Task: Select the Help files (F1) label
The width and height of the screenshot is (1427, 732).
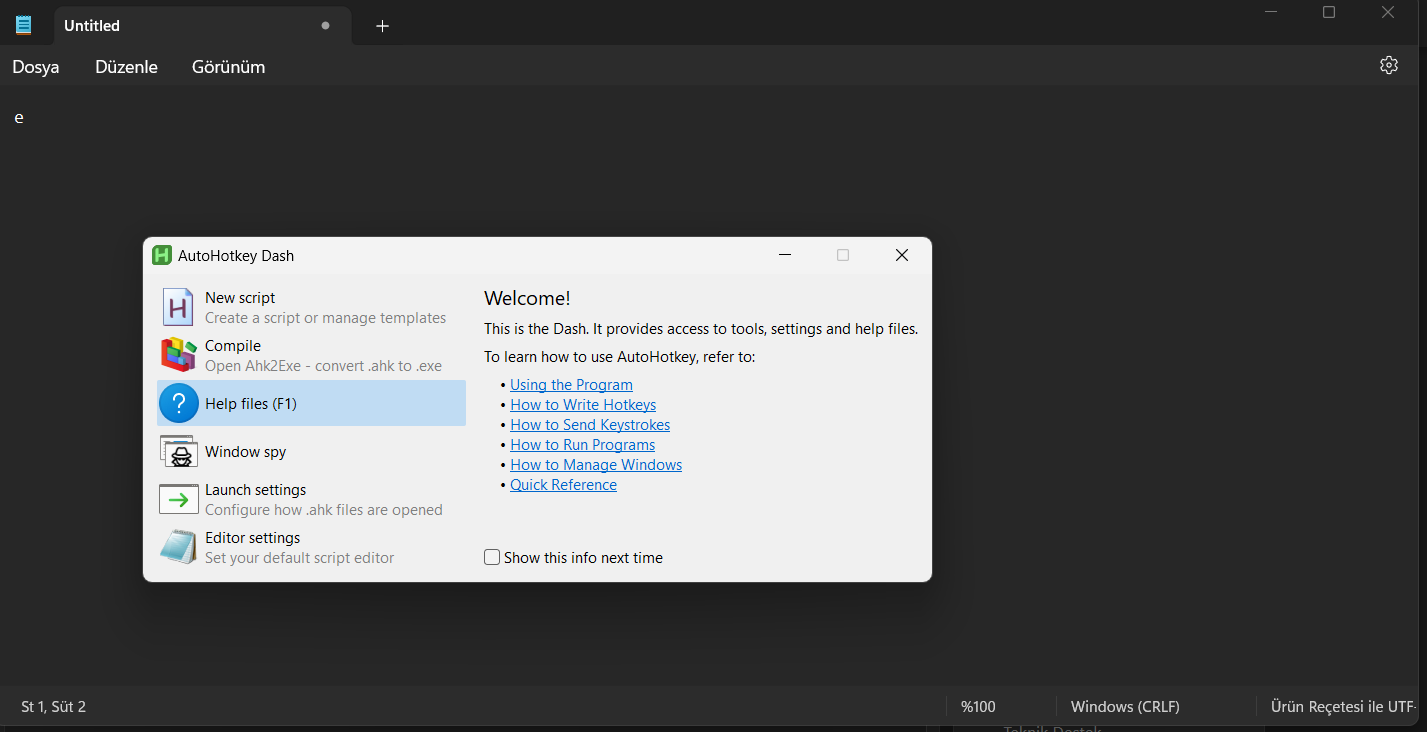Action: (251, 404)
